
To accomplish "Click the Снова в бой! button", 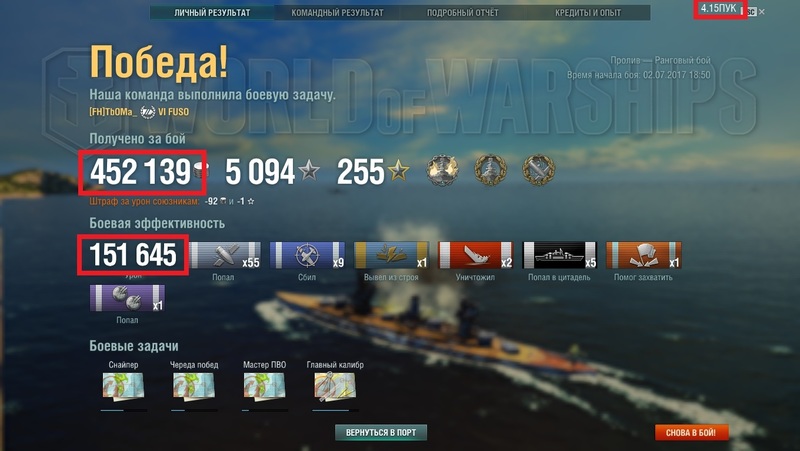I will tap(691, 433).
